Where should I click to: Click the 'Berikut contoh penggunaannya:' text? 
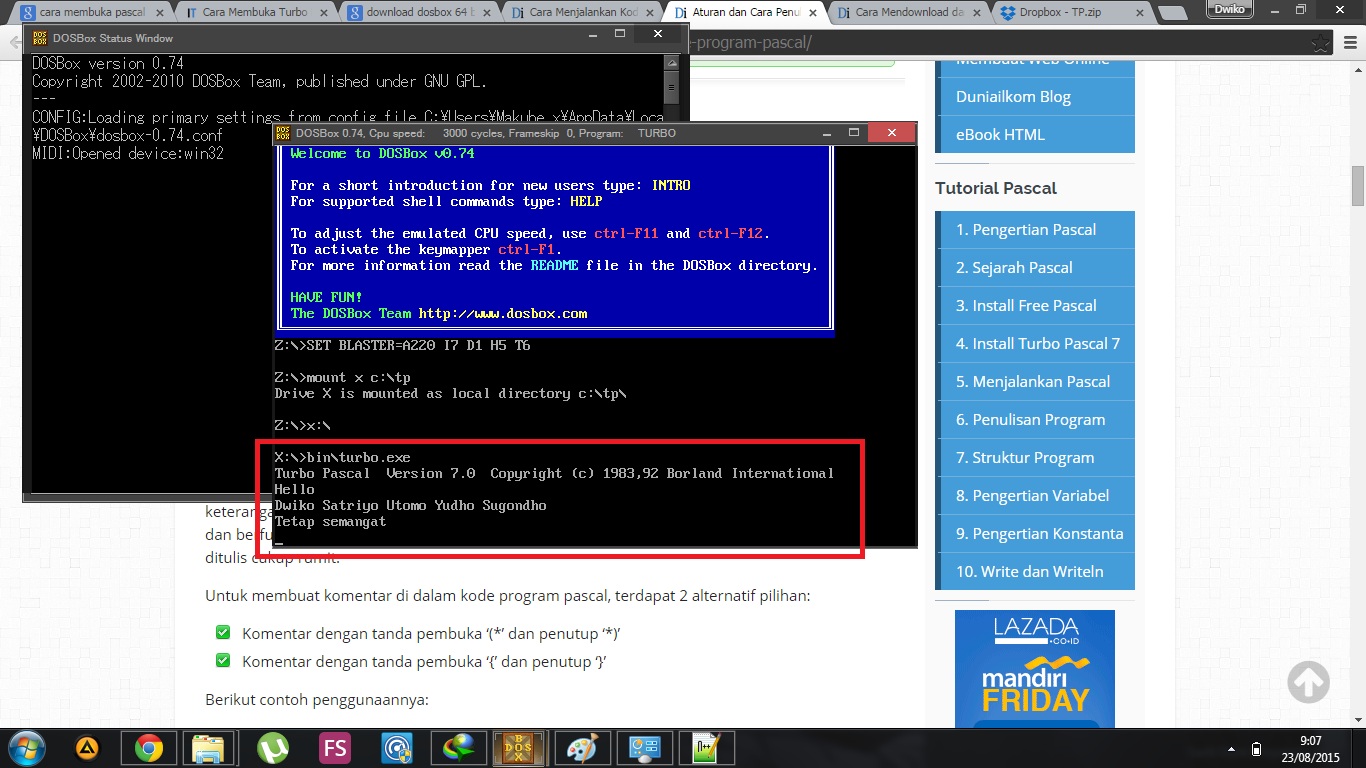point(317,700)
